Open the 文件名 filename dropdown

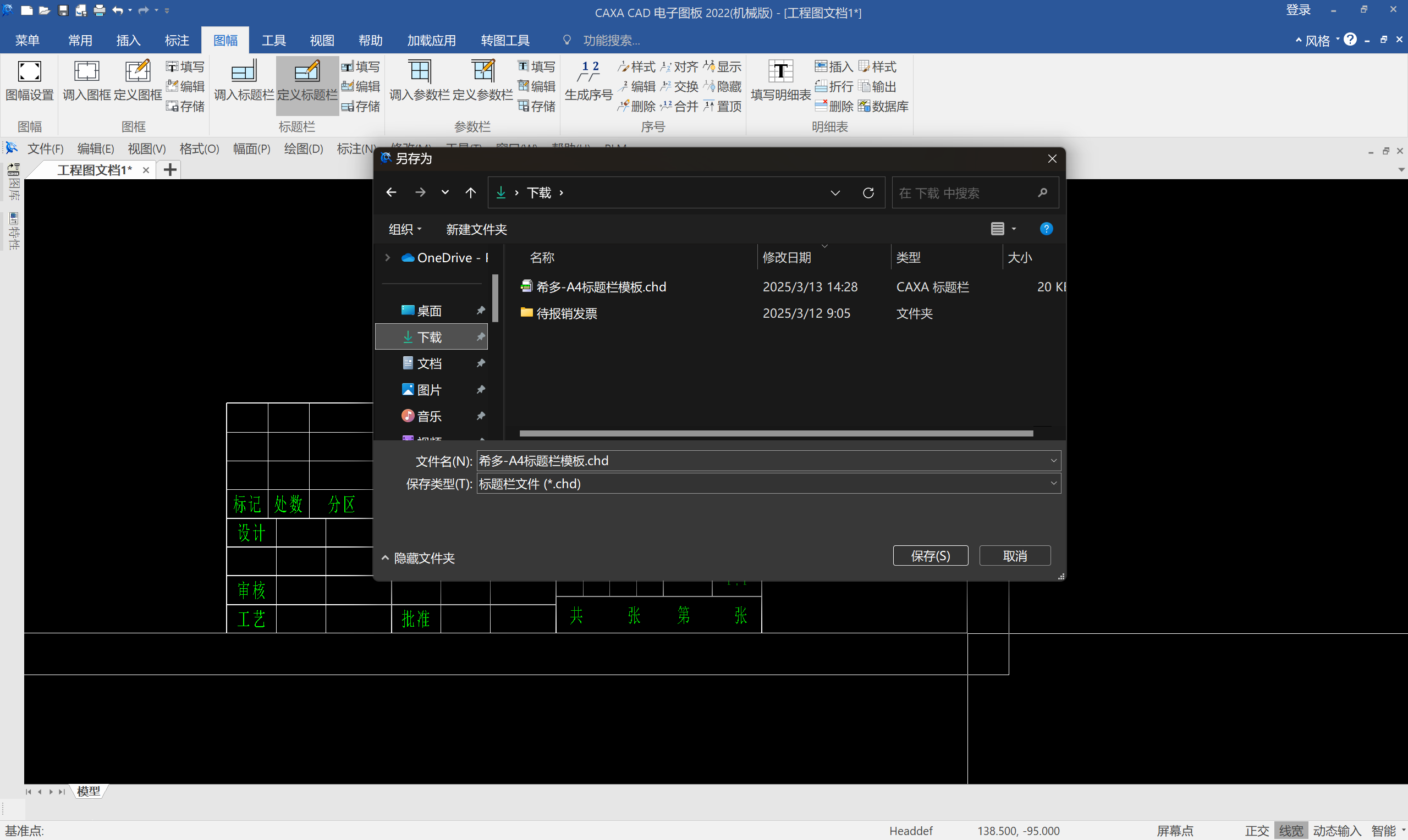click(1053, 461)
